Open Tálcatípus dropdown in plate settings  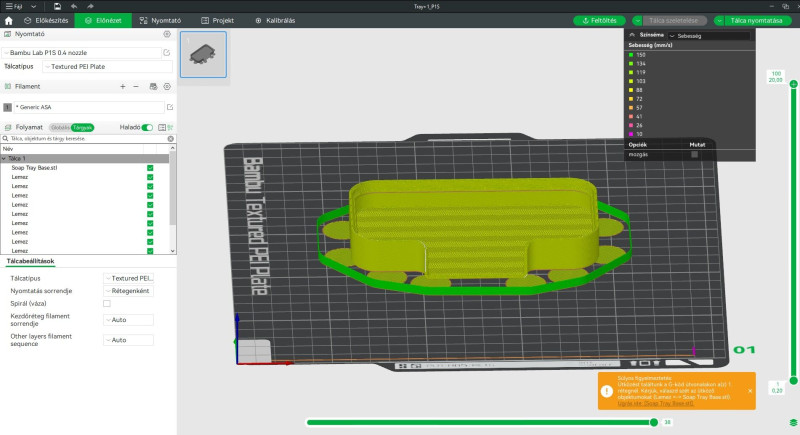pos(129,278)
